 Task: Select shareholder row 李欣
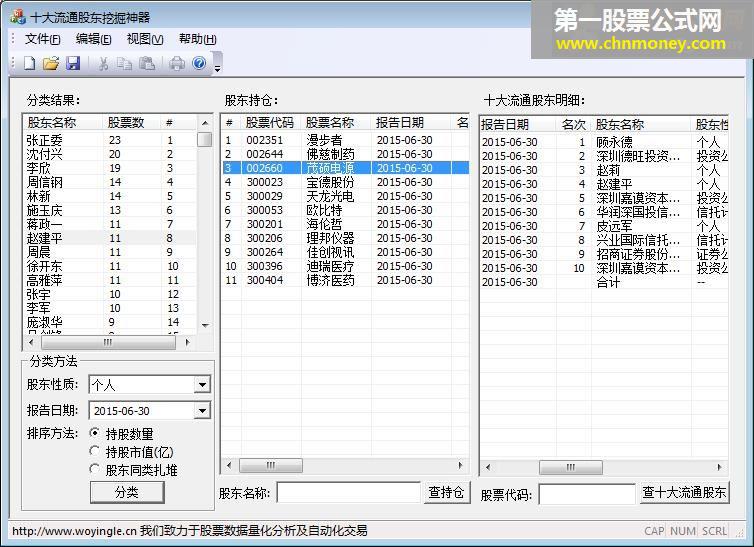[110, 168]
